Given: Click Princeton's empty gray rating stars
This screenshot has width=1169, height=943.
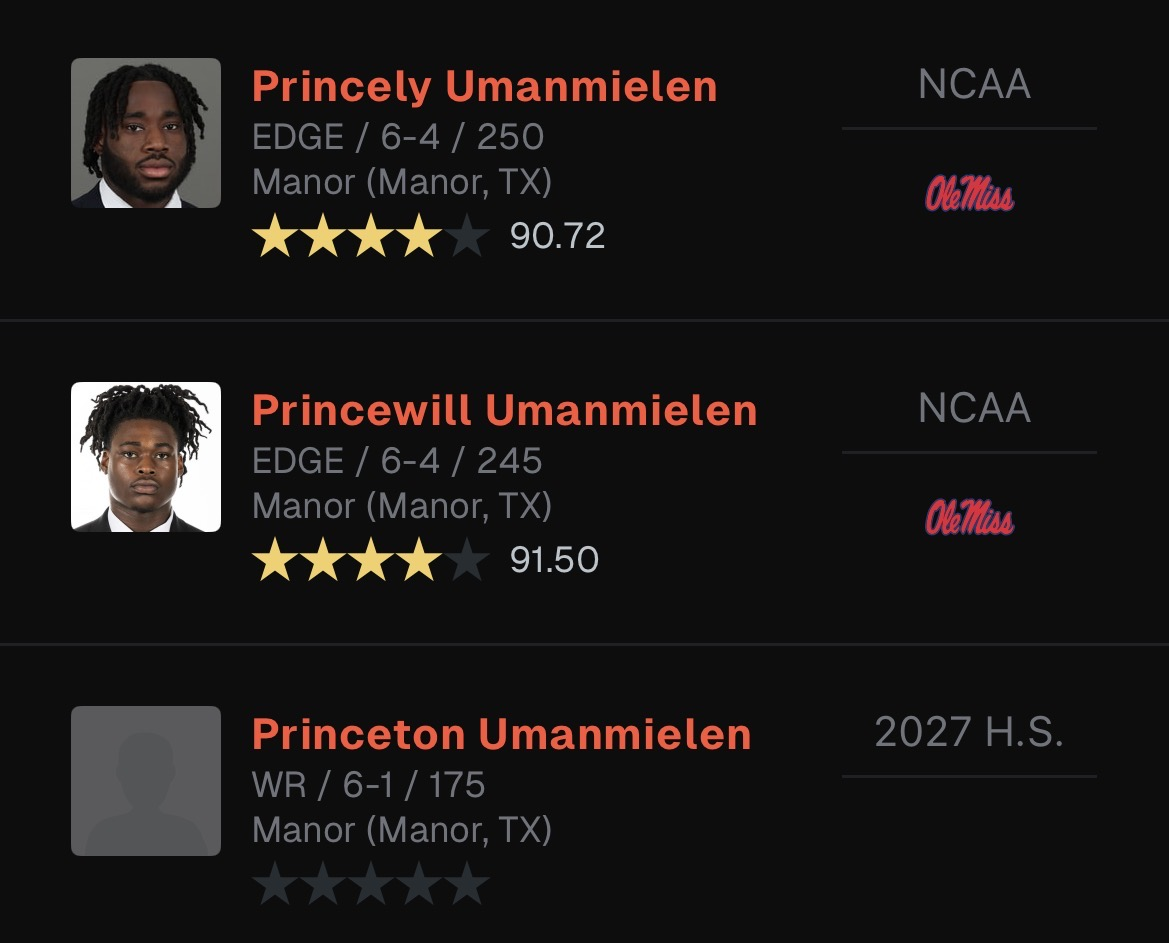Looking at the screenshot, I should 370,885.
